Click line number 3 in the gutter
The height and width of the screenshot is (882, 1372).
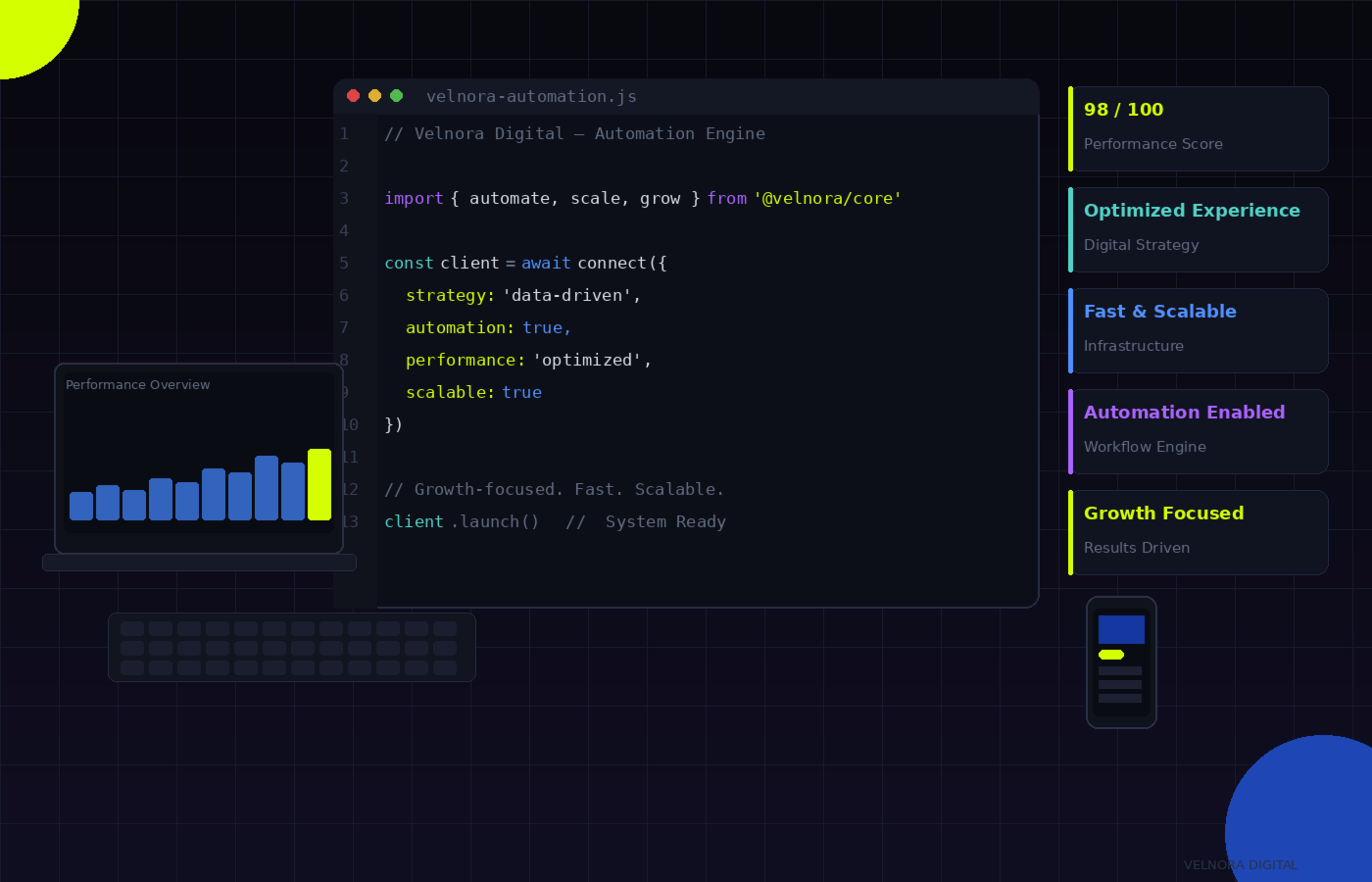pyautogui.click(x=344, y=198)
